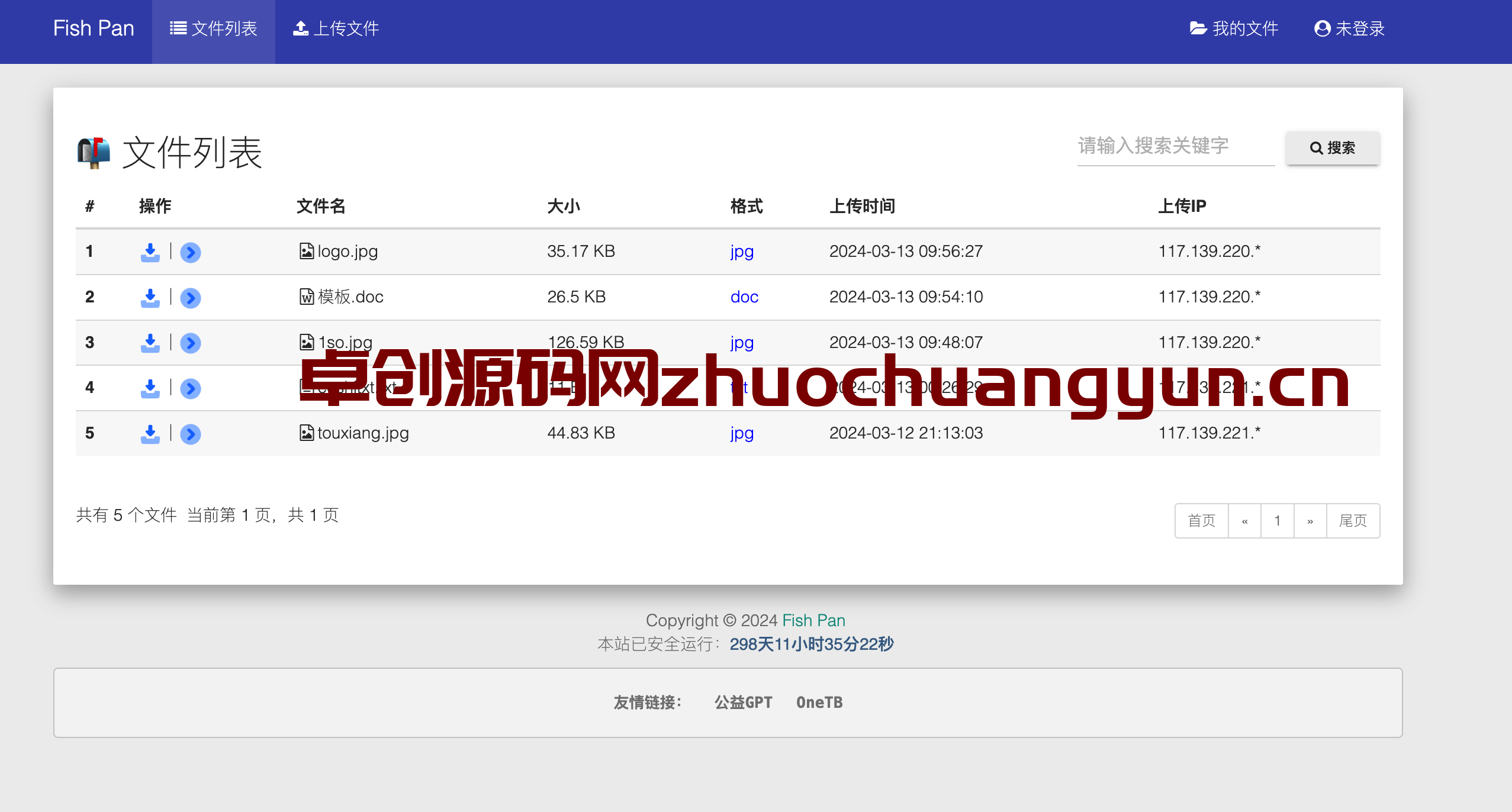
Task: Click file name logo.jpg
Action: [348, 252]
